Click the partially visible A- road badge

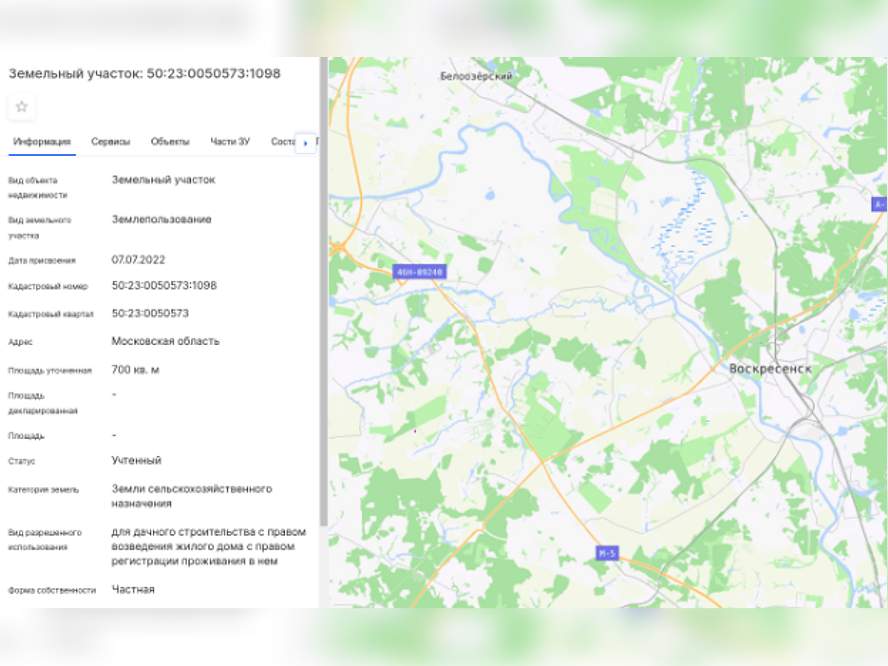(x=880, y=204)
